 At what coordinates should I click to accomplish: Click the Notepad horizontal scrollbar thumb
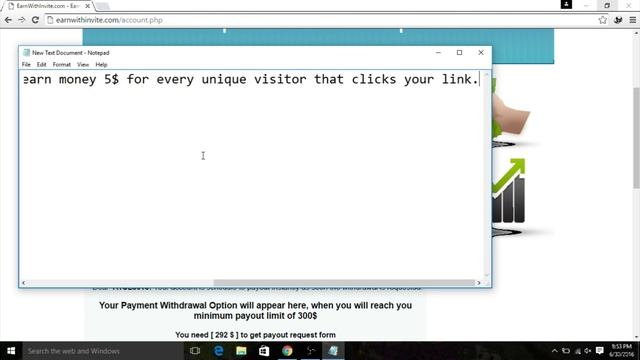tap(344, 283)
